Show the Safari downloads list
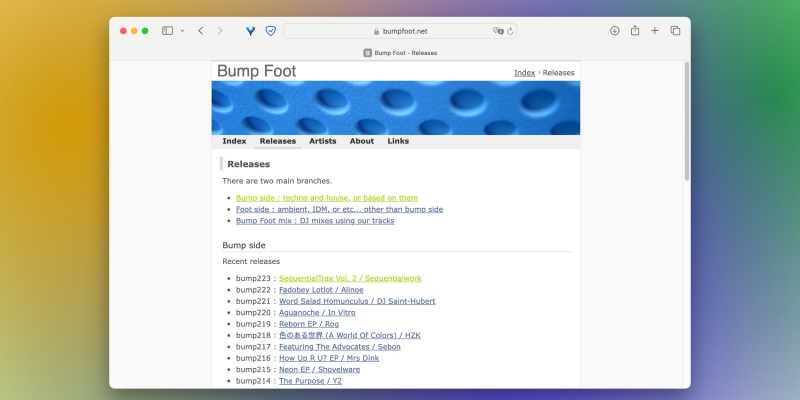This screenshot has width=800, height=400. [614, 31]
